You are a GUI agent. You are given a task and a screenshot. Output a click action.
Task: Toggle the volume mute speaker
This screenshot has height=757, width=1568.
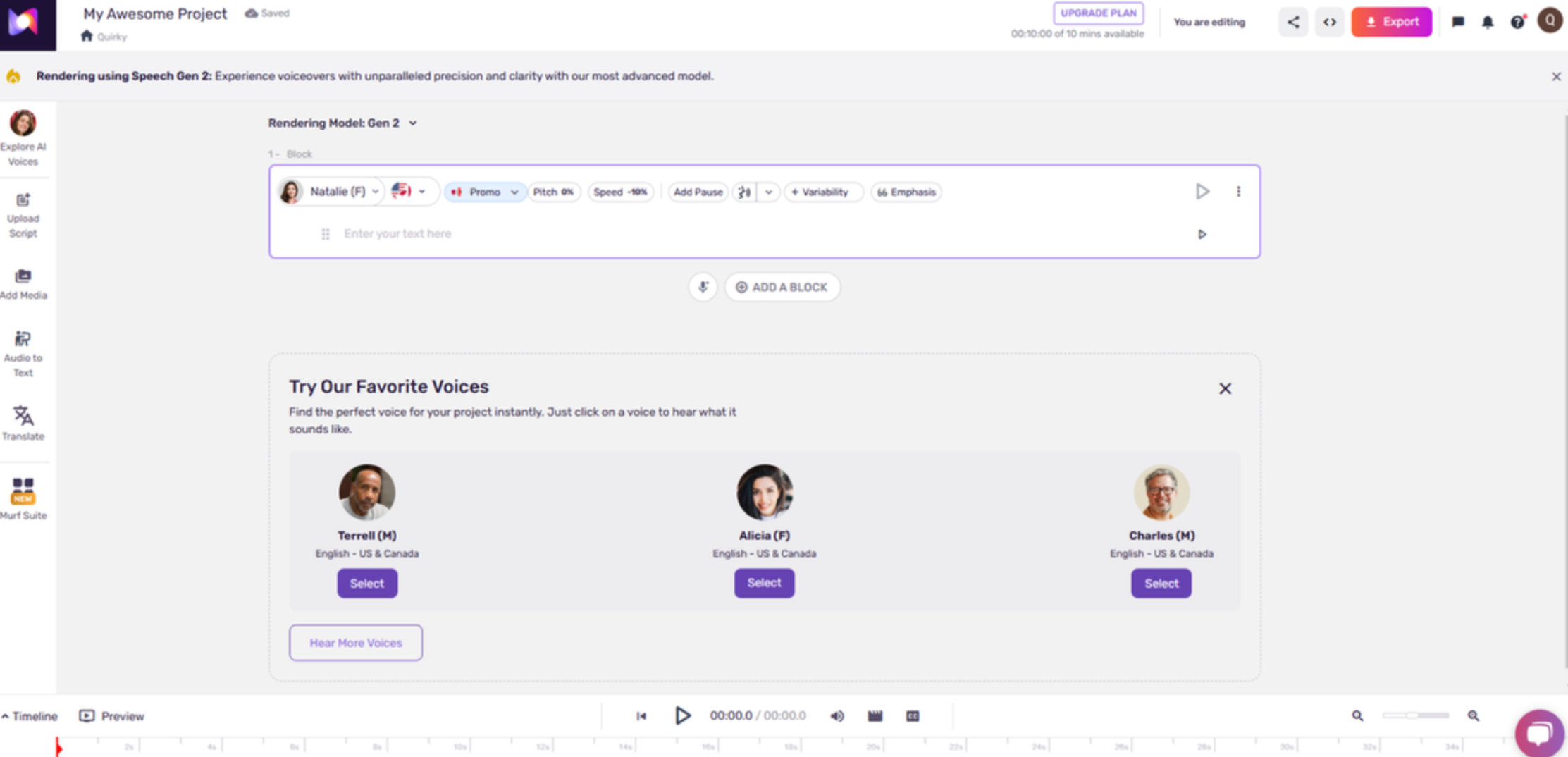tap(837, 716)
